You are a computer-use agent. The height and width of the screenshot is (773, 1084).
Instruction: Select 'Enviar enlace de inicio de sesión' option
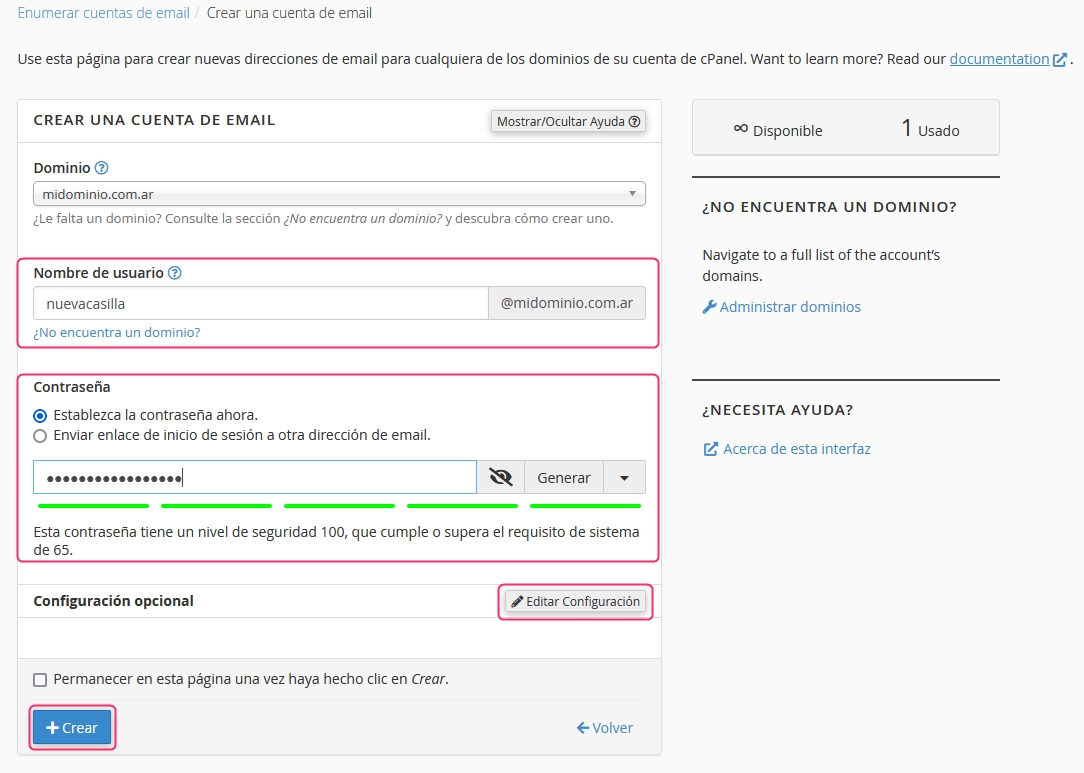pos(40,436)
